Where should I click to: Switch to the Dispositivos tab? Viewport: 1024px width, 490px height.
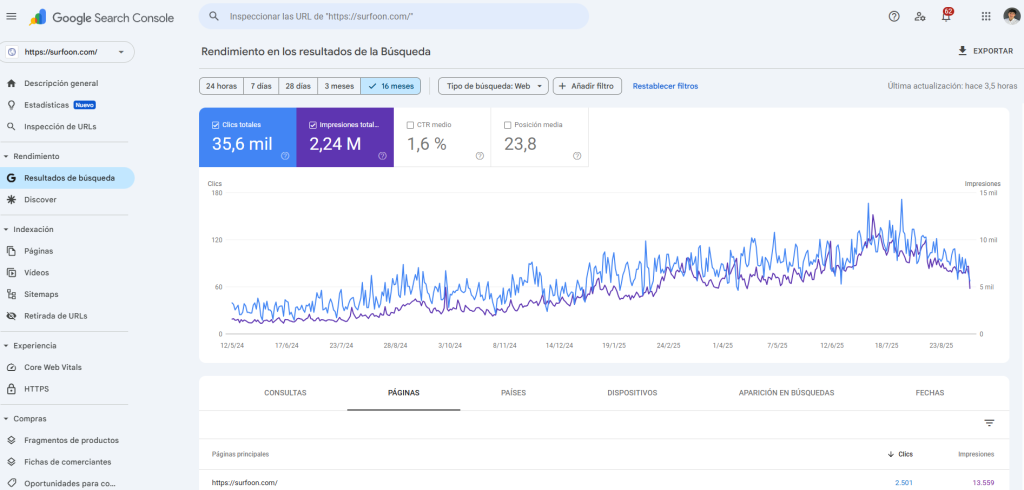pos(632,393)
